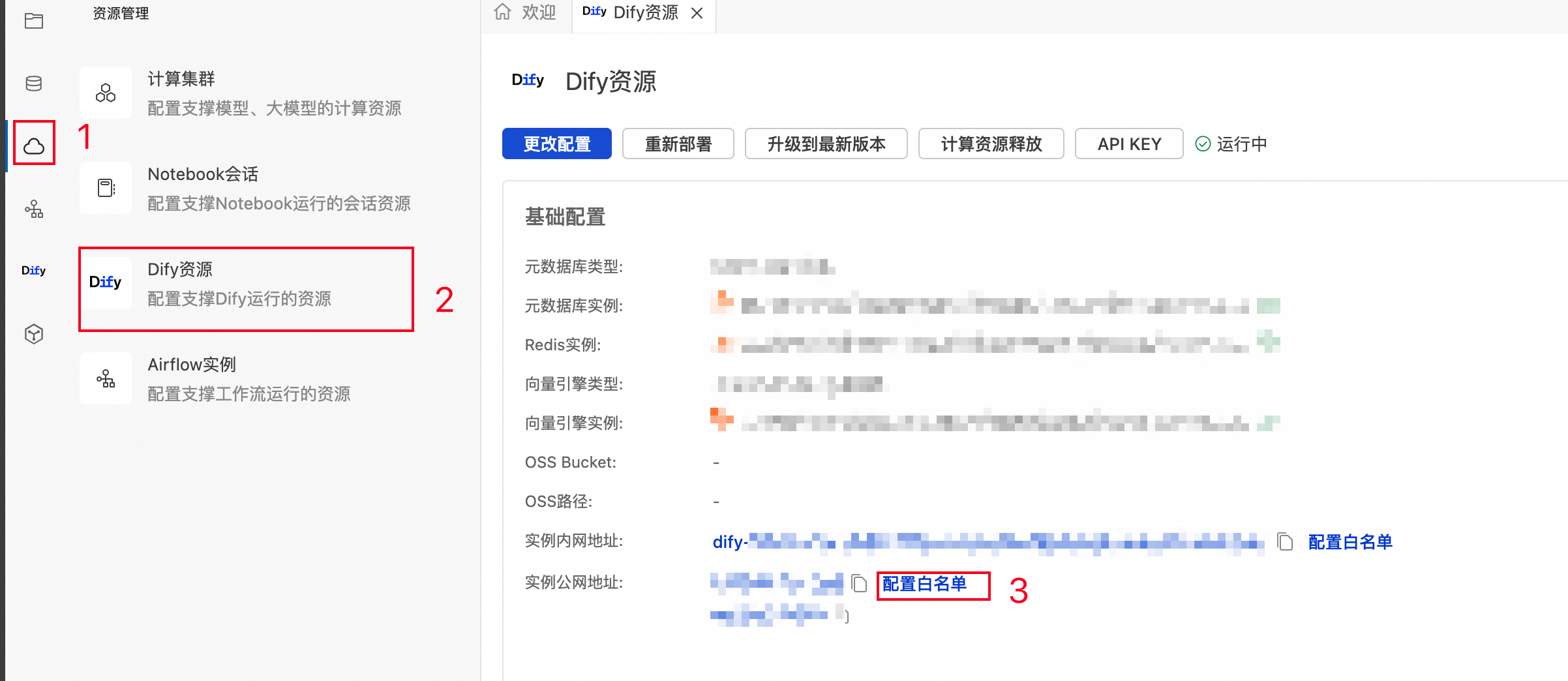Click the 计算资源释放 button
The width and height of the screenshot is (1568, 681).
(x=991, y=144)
